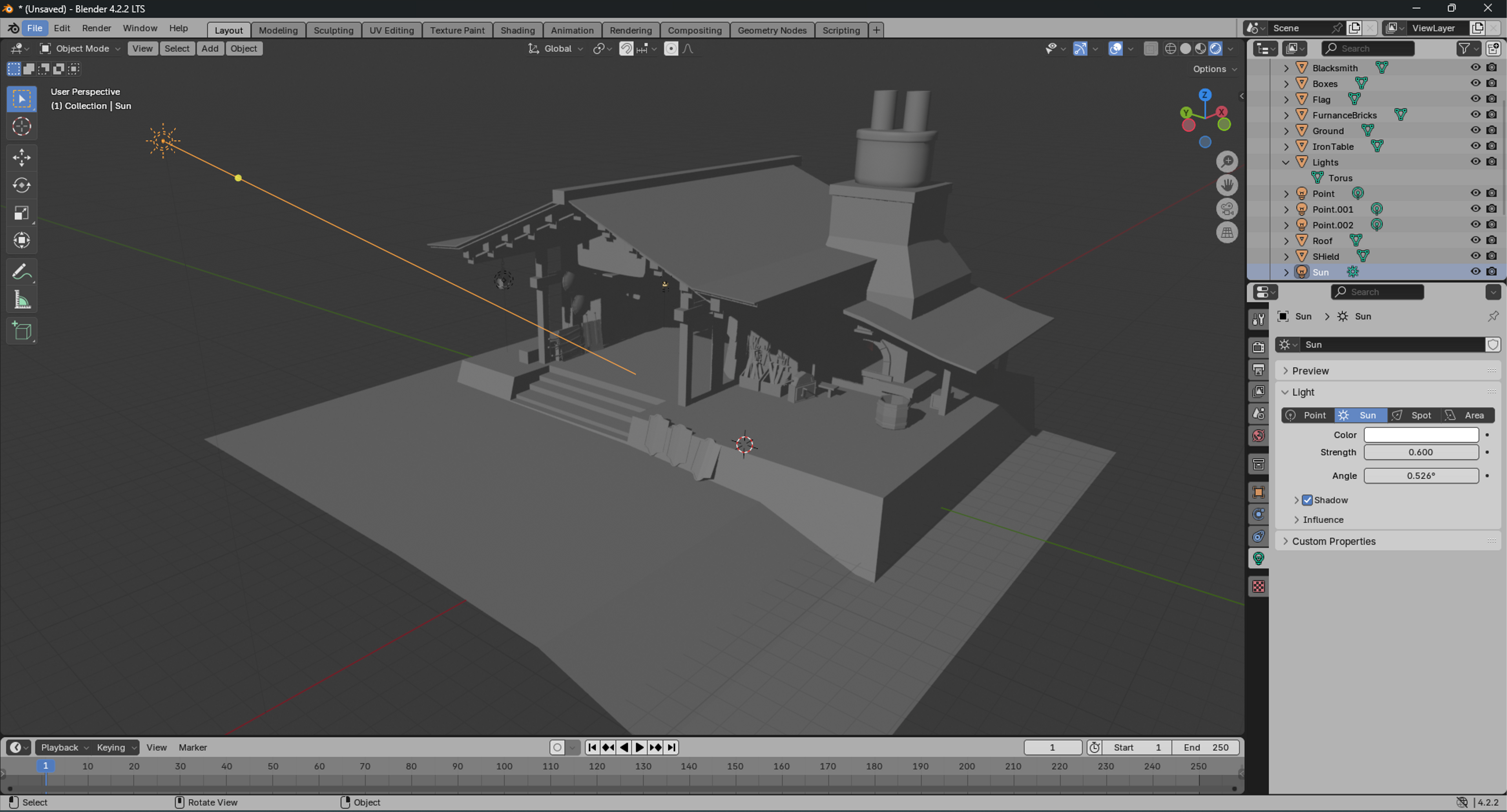1507x812 pixels.
Task: Open the Add Cube tool
Action: pos(22,330)
